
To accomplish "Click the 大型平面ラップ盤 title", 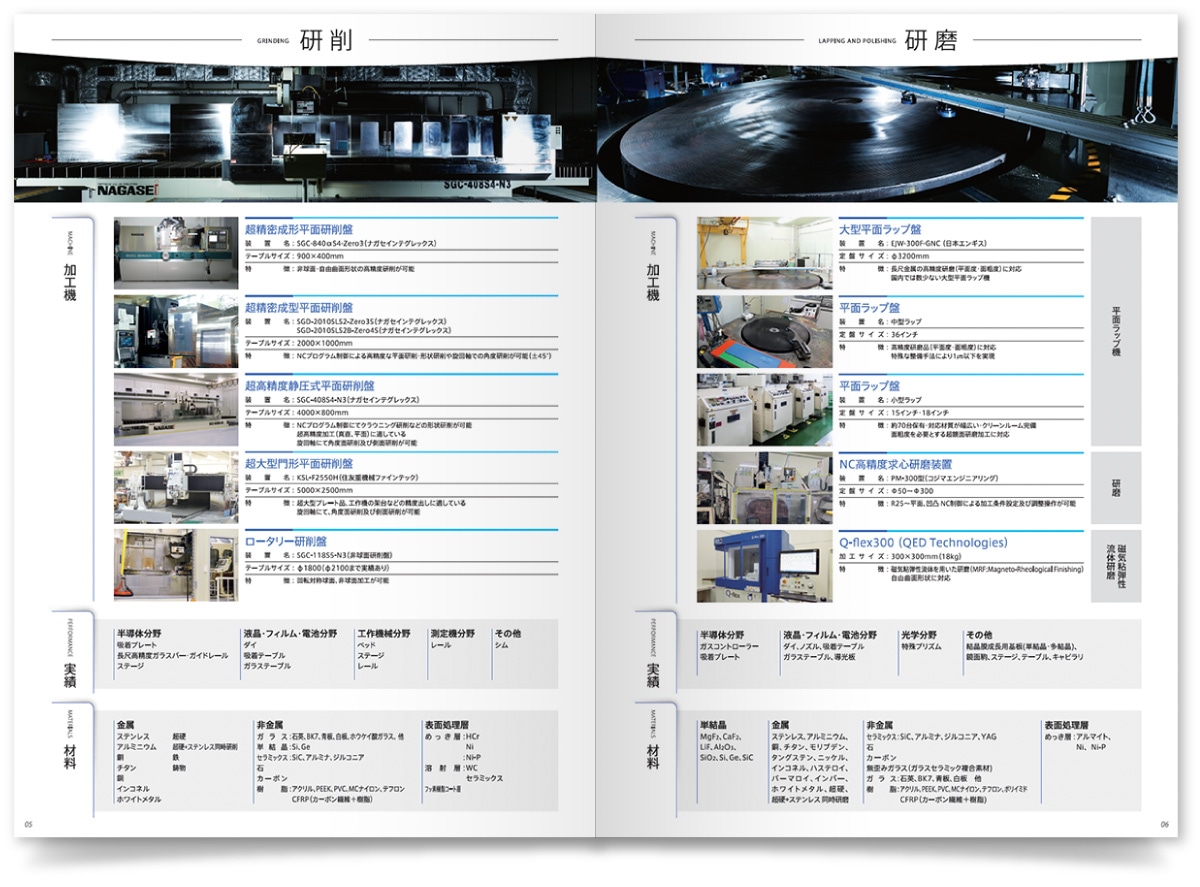I will pyautogui.click(x=880, y=229).
